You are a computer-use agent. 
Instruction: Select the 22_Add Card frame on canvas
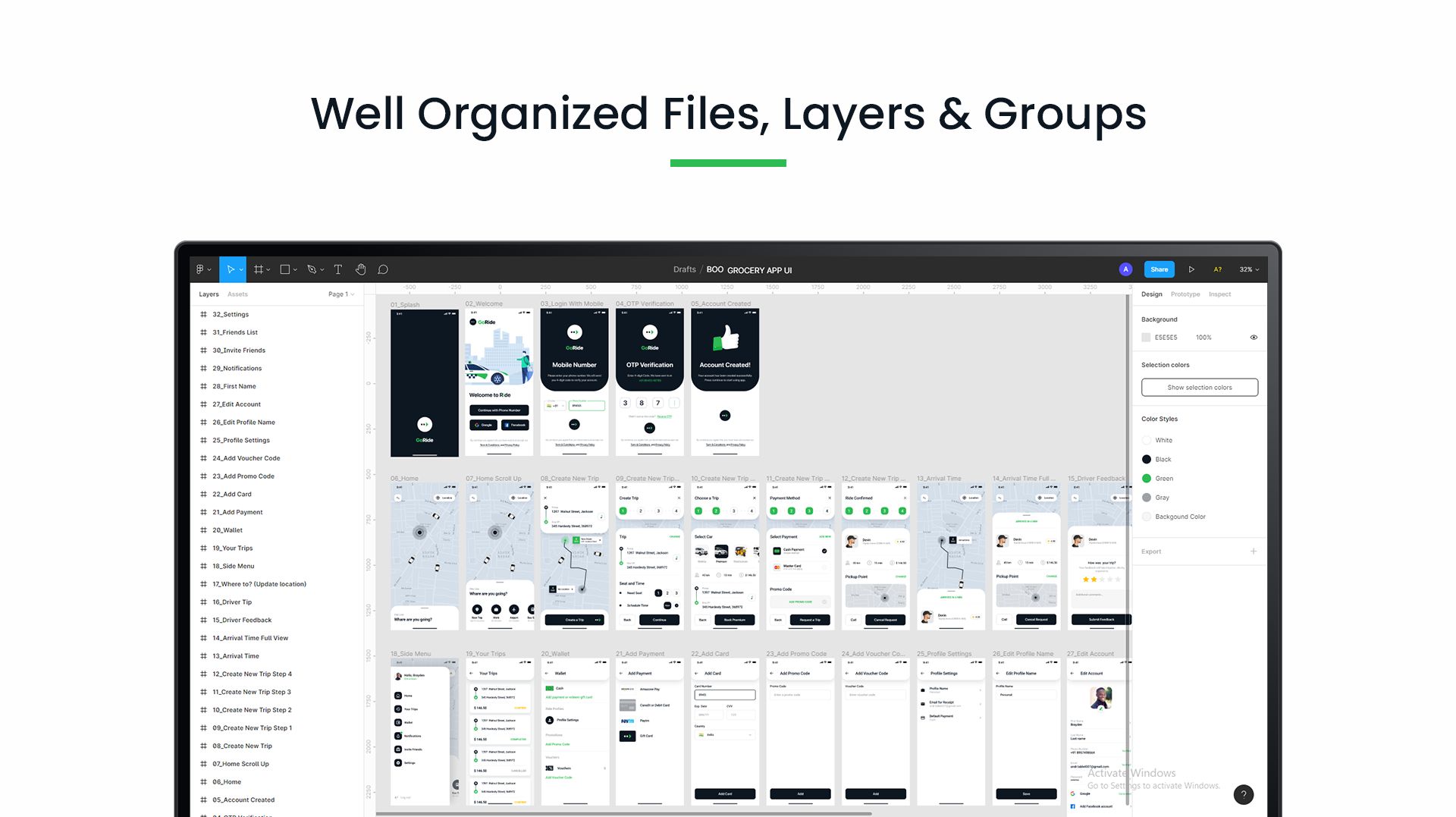tap(725, 731)
